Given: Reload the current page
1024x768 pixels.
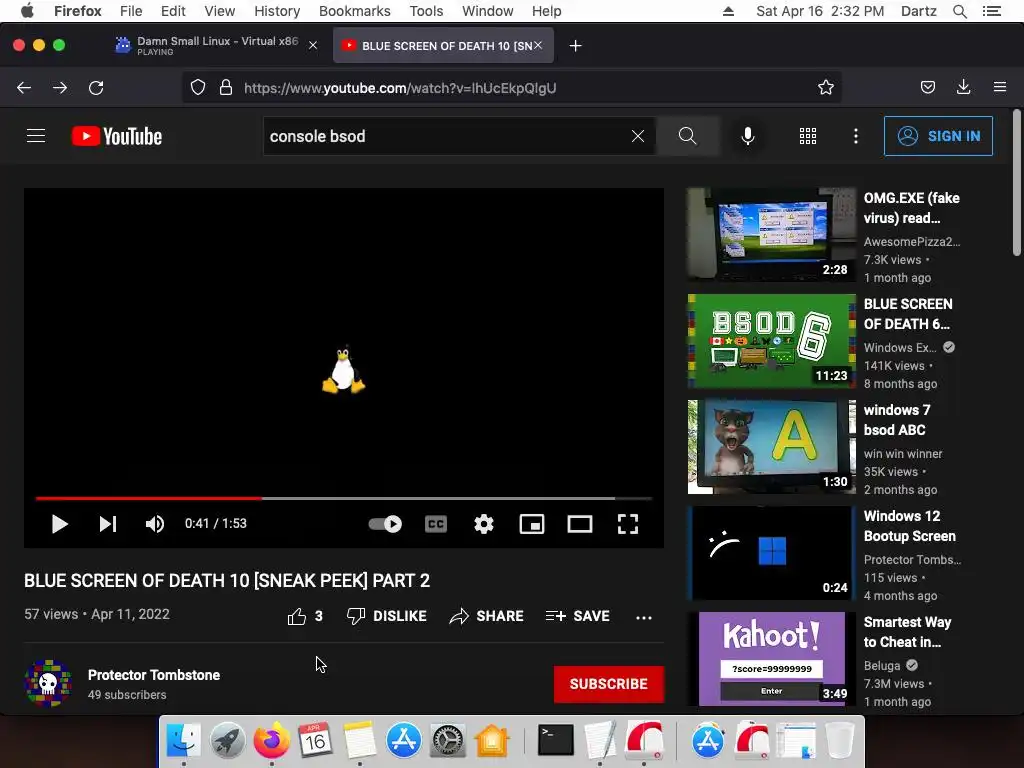Looking at the screenshot, I should pyautogui.click(x=96, y=88).
